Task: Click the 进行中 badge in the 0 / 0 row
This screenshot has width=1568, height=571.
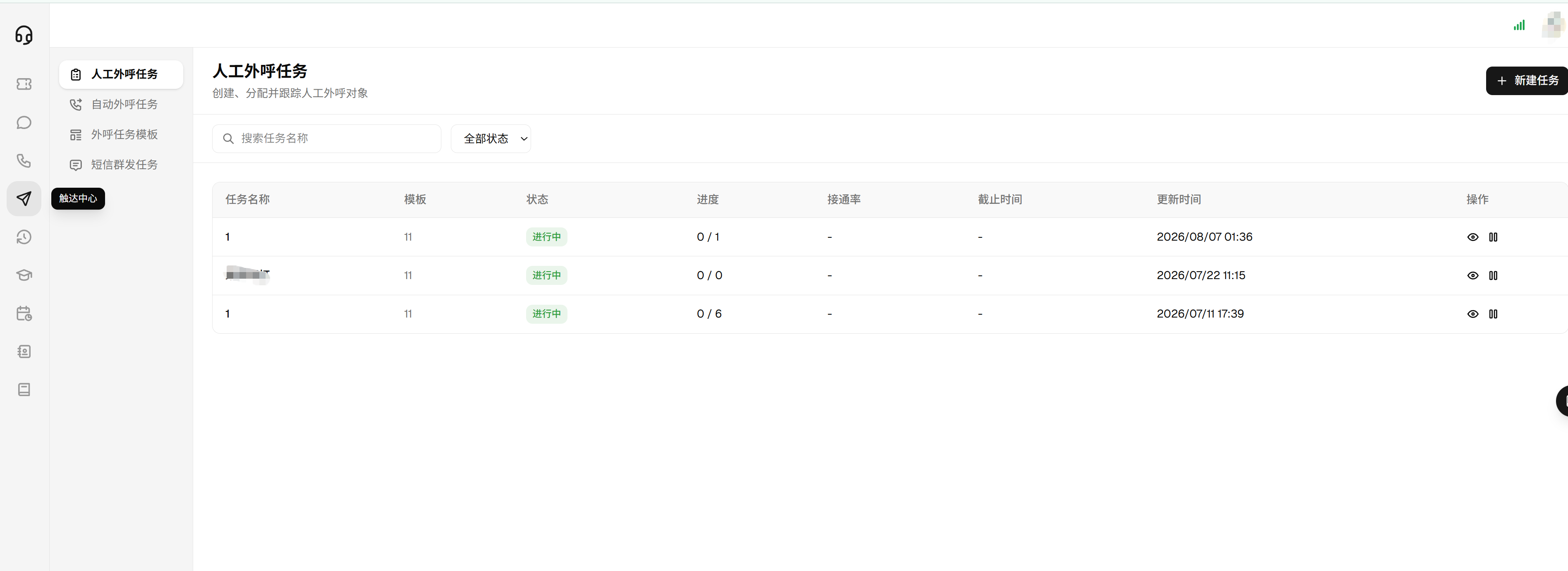Action: (x=547, y=275)
